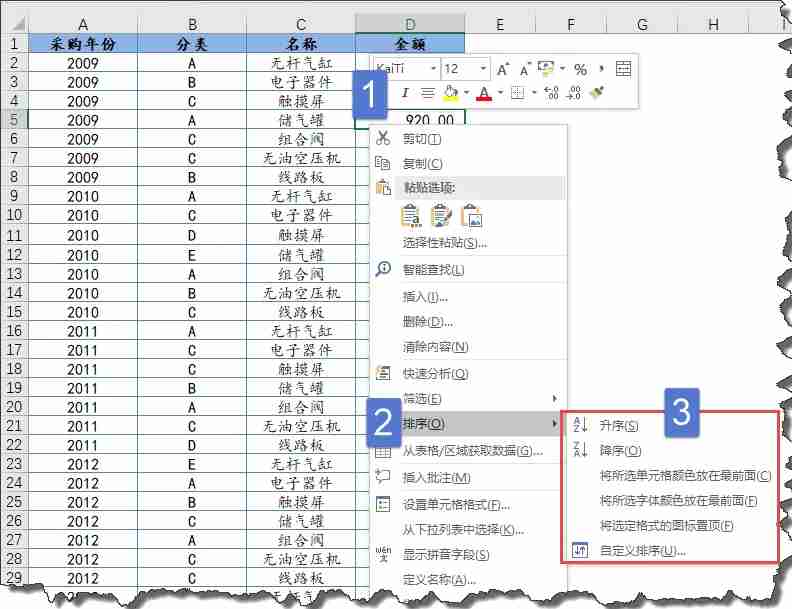Open the KaiTi font name dropdown

(x=433, y=69)
